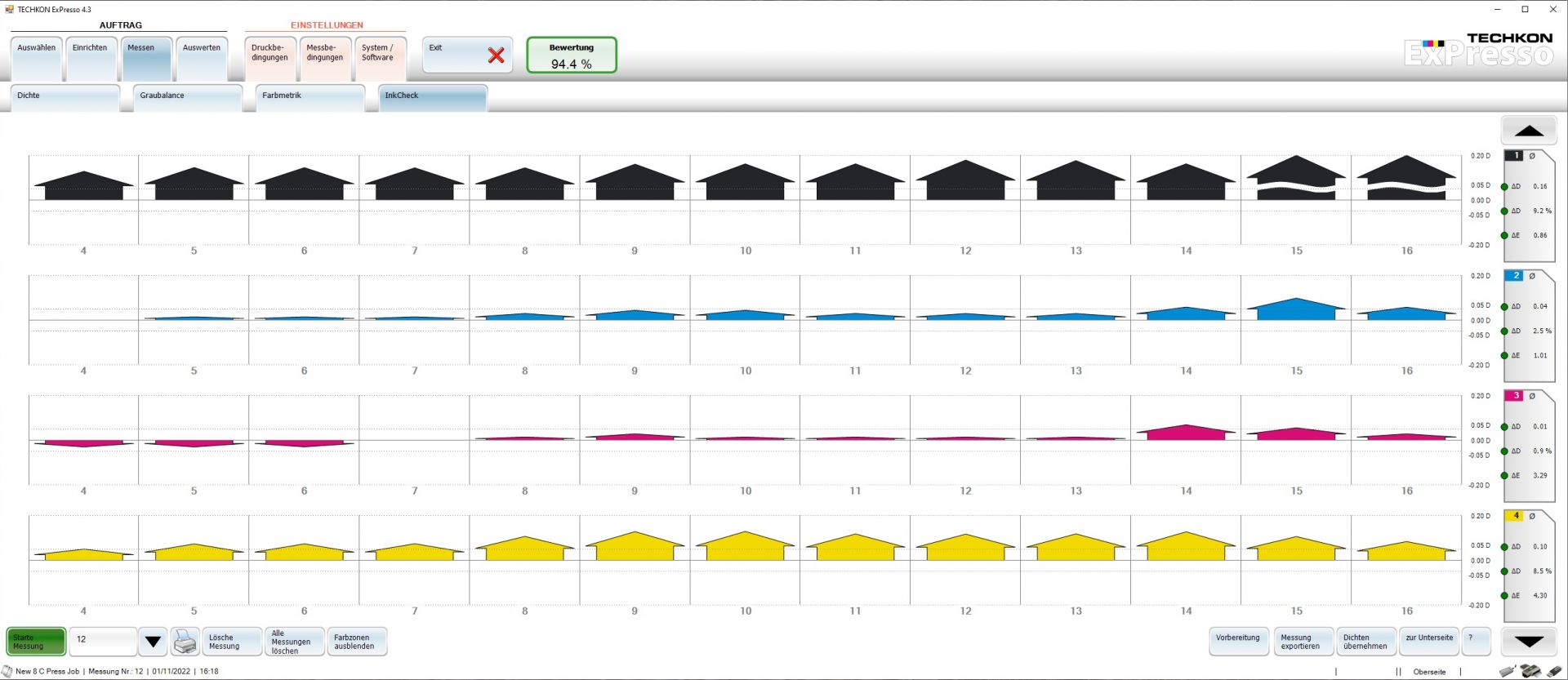Open the Dichte tab
Screen dimensions: 1568x680
point(65,96)
